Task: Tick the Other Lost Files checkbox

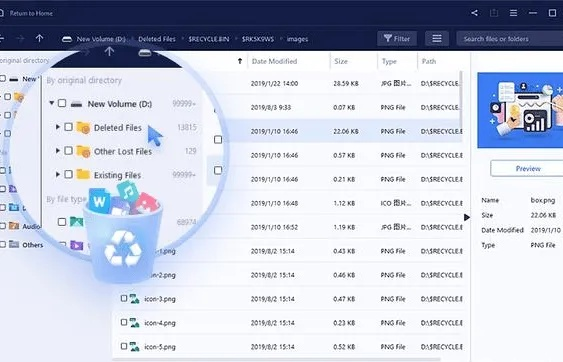Action: (68, 151)
